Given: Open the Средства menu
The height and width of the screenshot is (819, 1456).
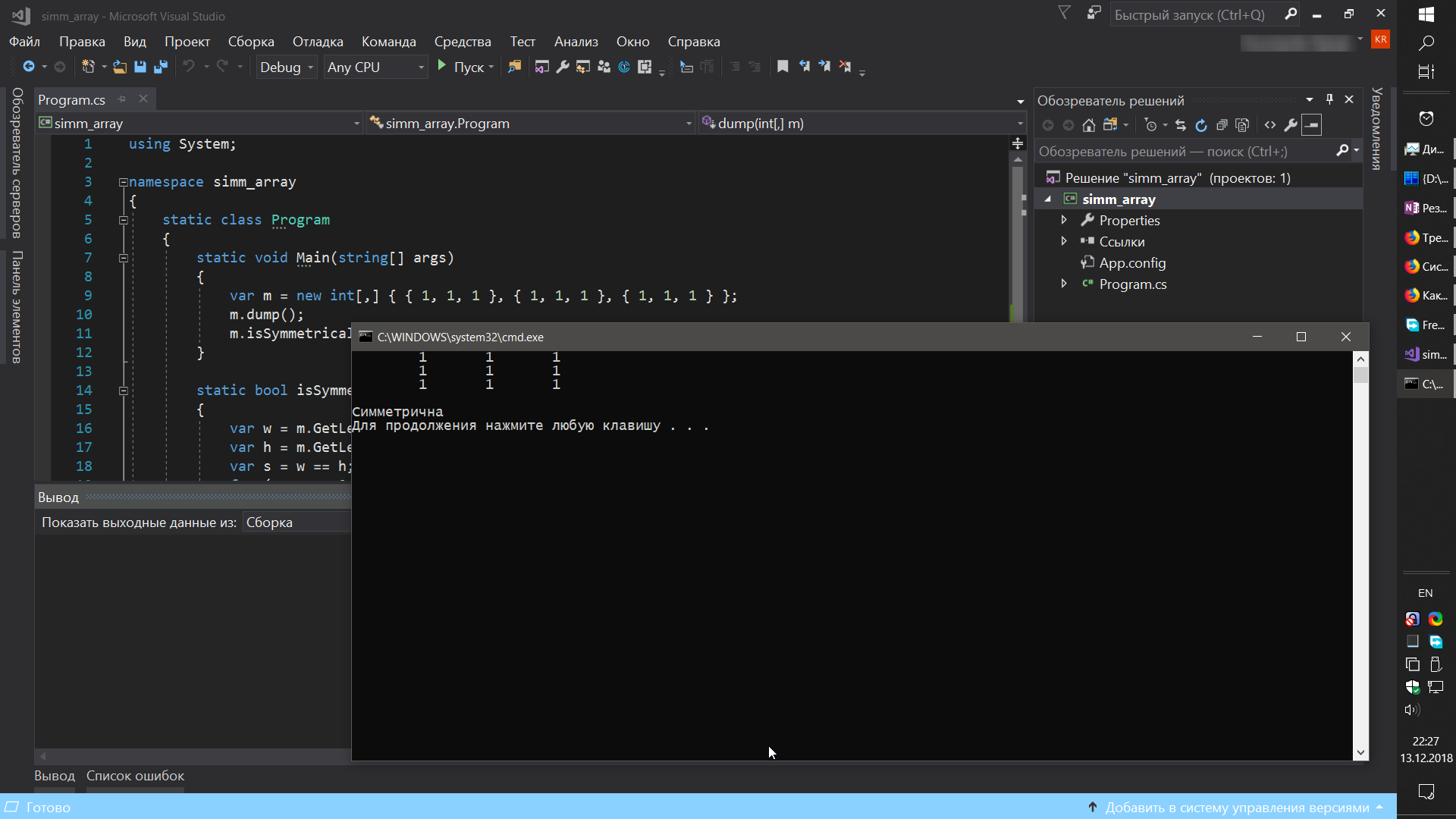Looking at the screenshot, I should coord(463,42).
